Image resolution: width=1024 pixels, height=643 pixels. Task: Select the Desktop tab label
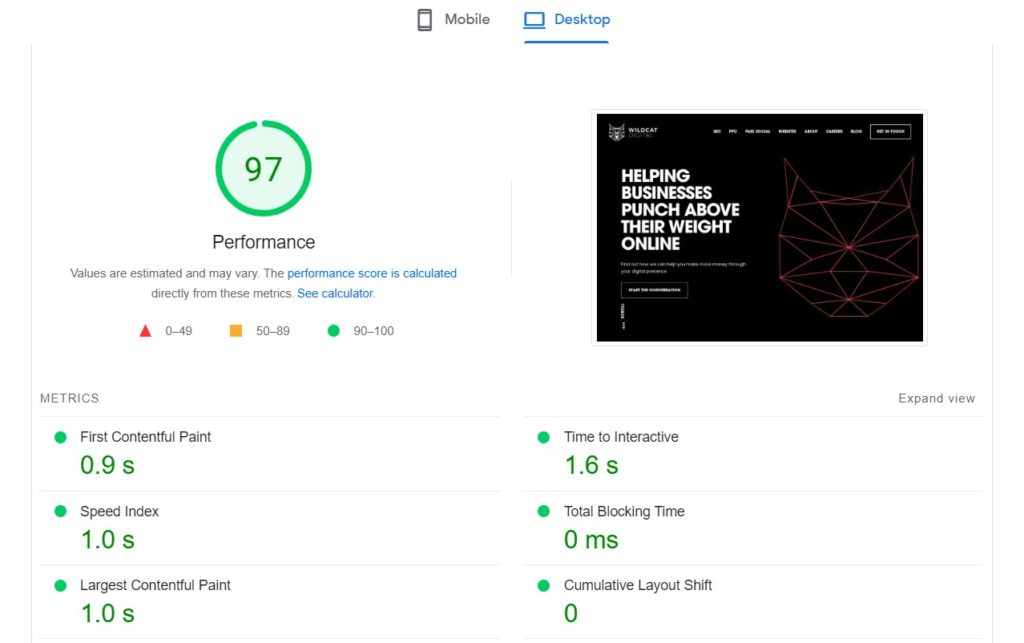point(582,20)
